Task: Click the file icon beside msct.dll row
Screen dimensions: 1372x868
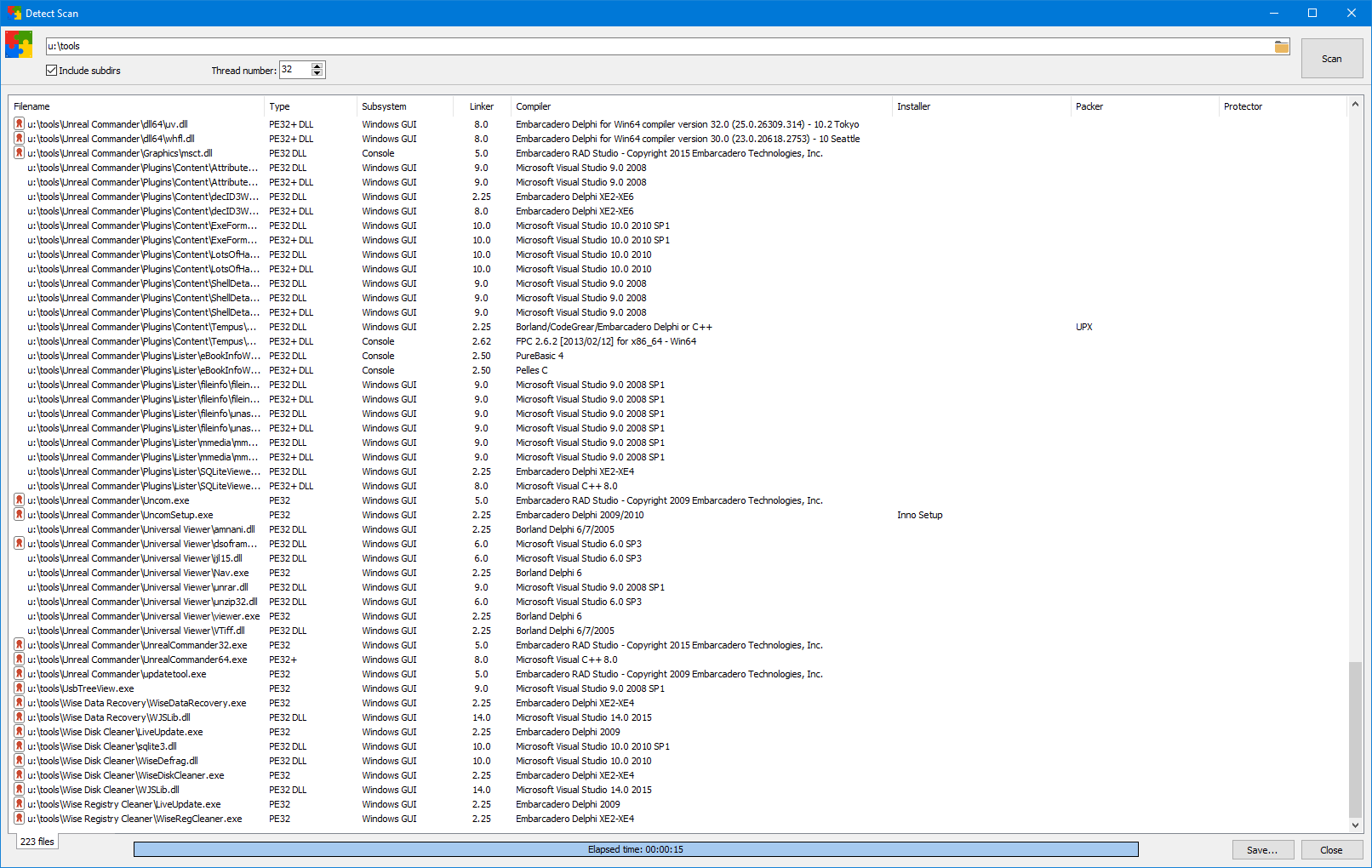Action: click(19, 153)
